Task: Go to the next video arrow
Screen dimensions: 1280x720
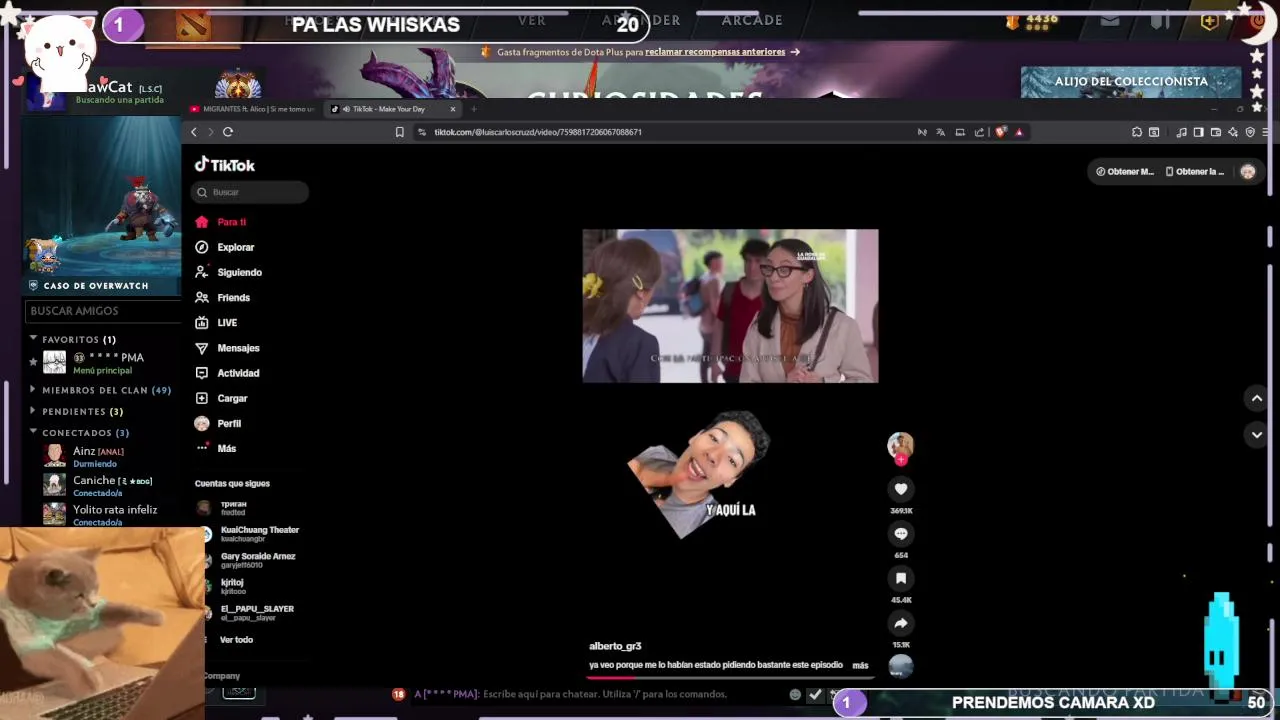Action: pos(1257,435)
